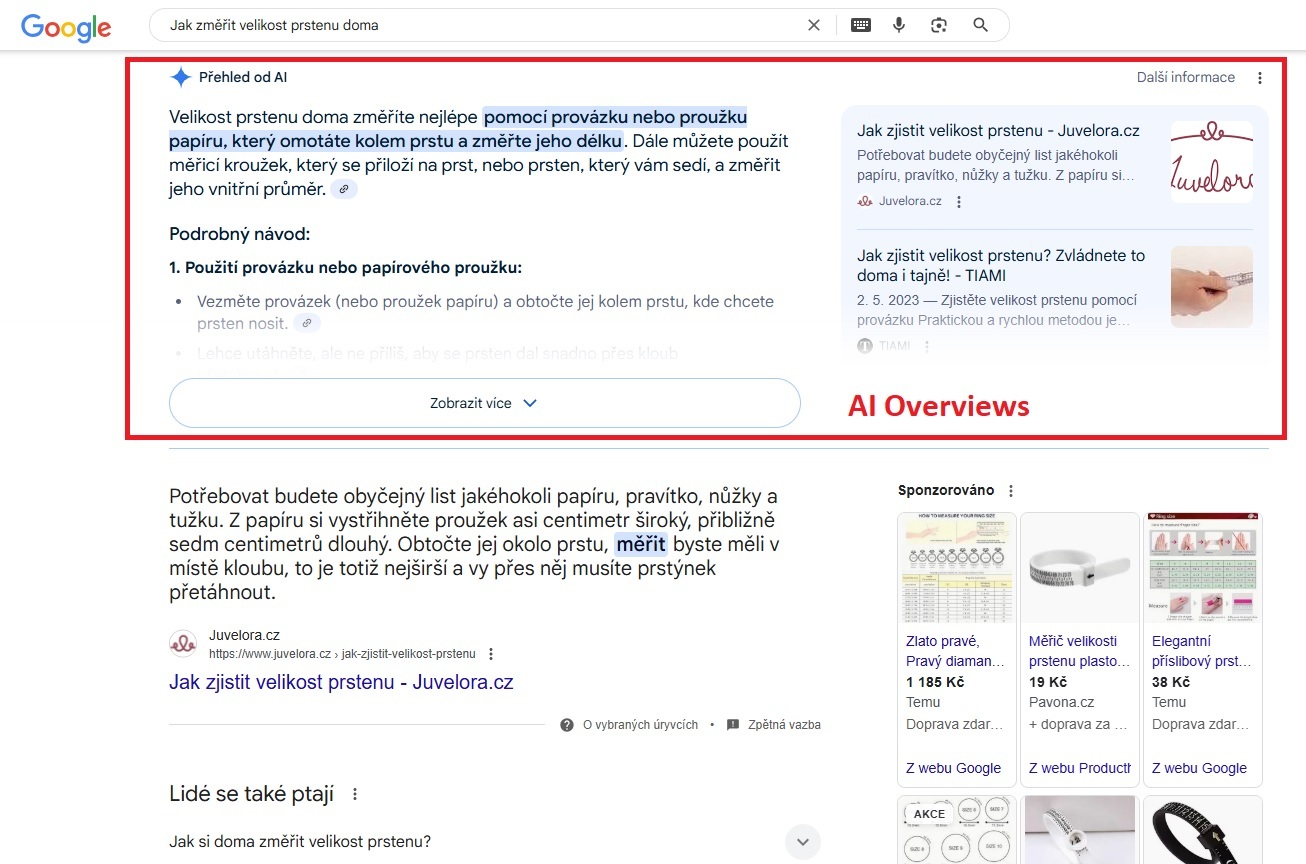Click 'Z webu Productl' under Pavona.cz product

[1080, 768]
